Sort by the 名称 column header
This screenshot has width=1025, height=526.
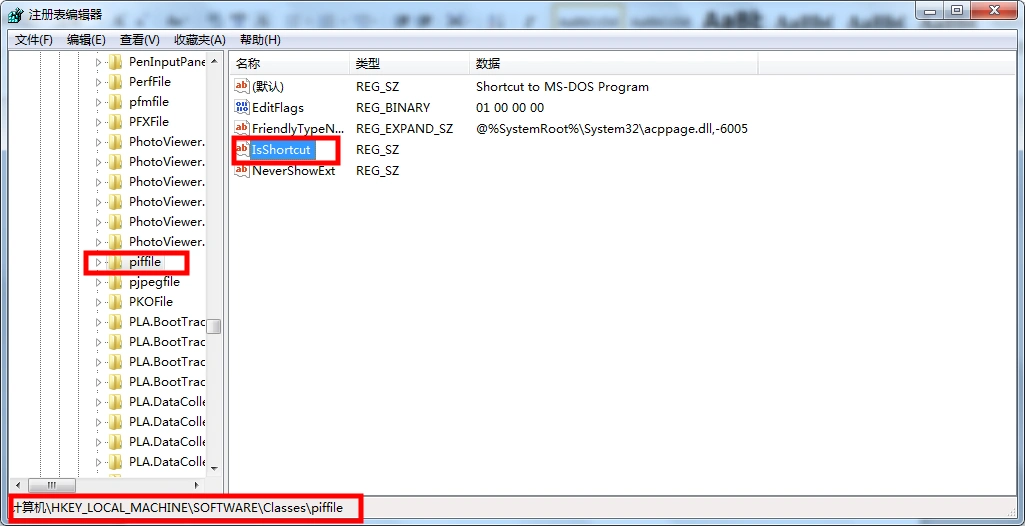click(290, 64)
